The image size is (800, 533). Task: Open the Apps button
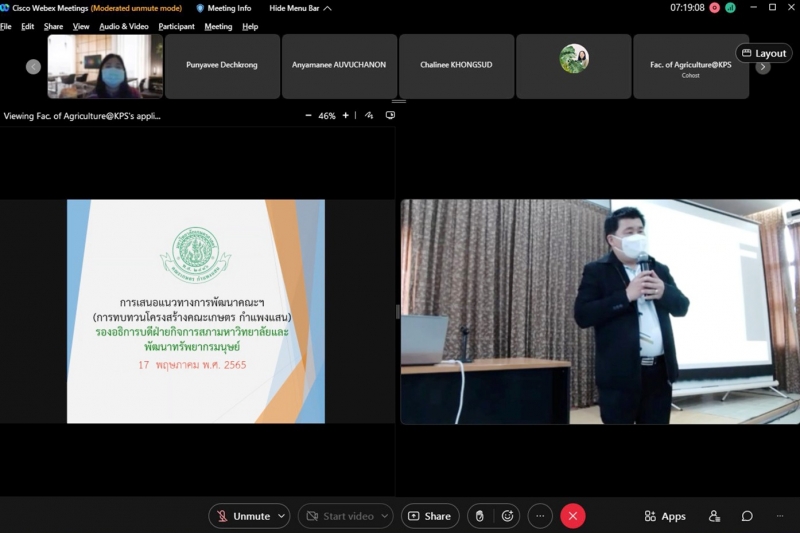pos(665,516)
